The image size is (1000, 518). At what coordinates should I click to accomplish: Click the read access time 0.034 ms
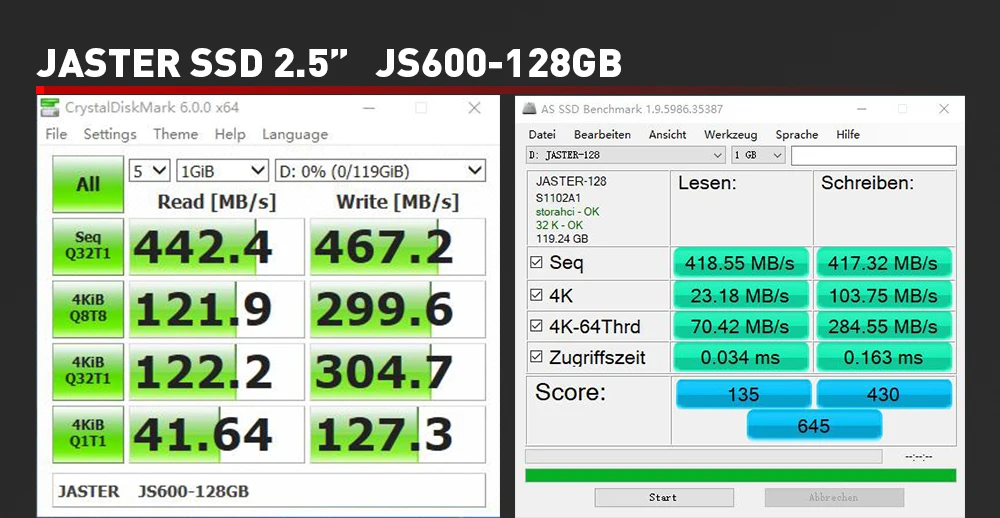click(x=740, y=357)
